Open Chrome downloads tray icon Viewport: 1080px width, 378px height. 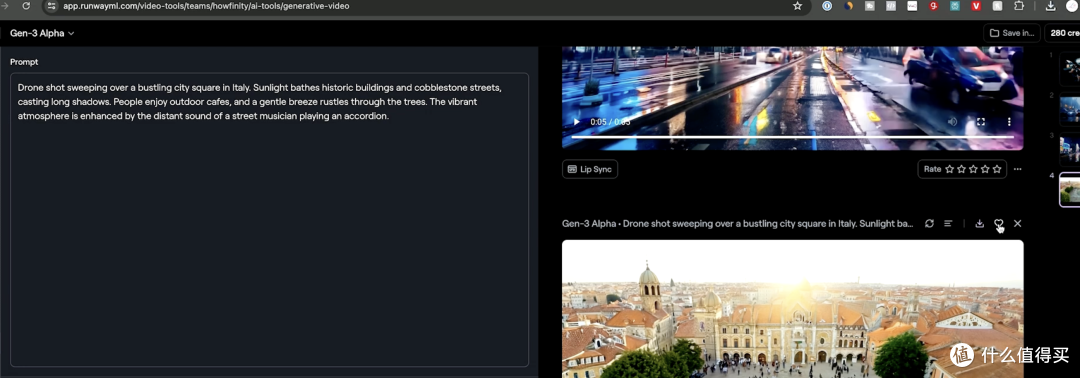point(1050,6)
